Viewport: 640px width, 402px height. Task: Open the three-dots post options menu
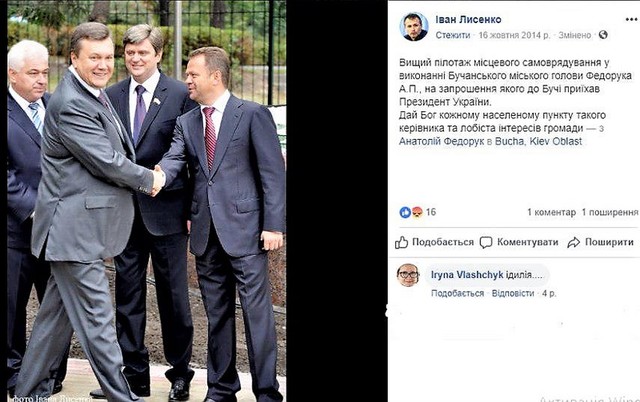tap(631, 20)
